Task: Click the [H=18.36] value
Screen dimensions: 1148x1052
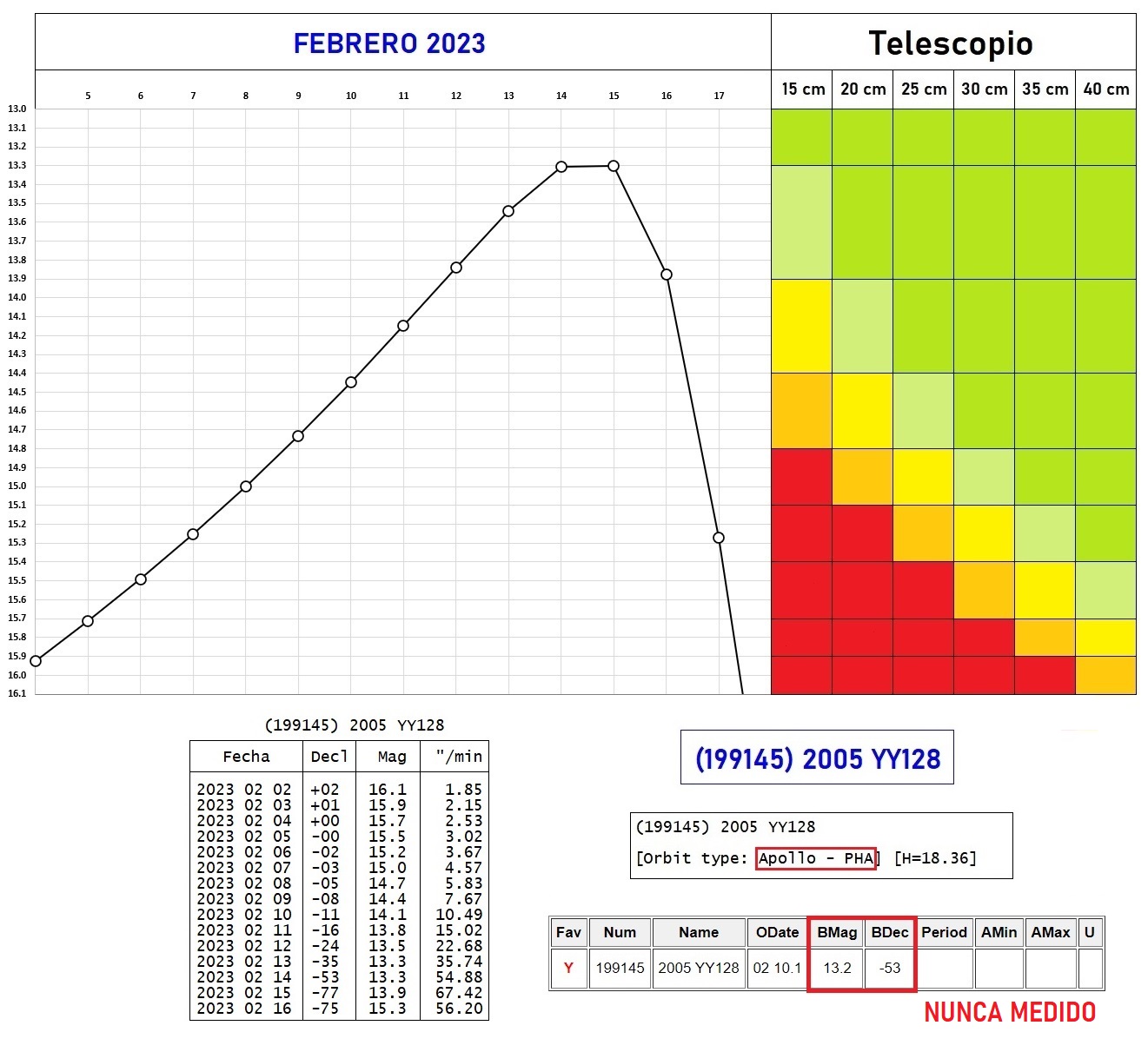Action: click(935, 858)
